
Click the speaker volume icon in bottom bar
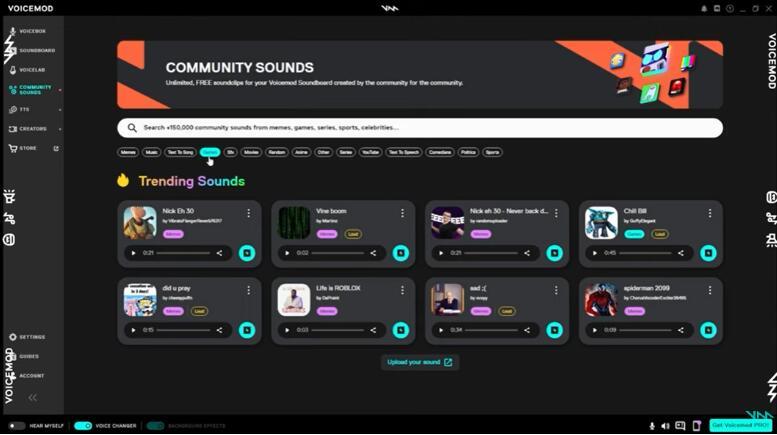coord(666,426)
